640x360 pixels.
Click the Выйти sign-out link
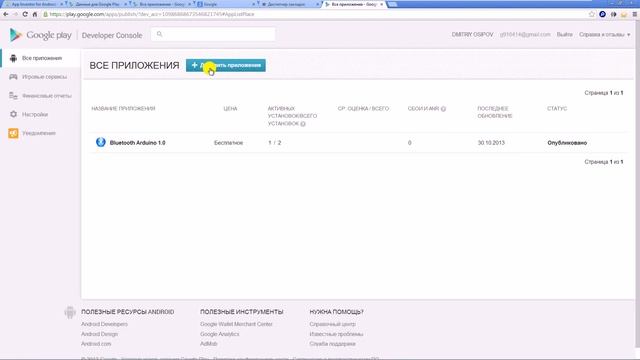[564, 35]
